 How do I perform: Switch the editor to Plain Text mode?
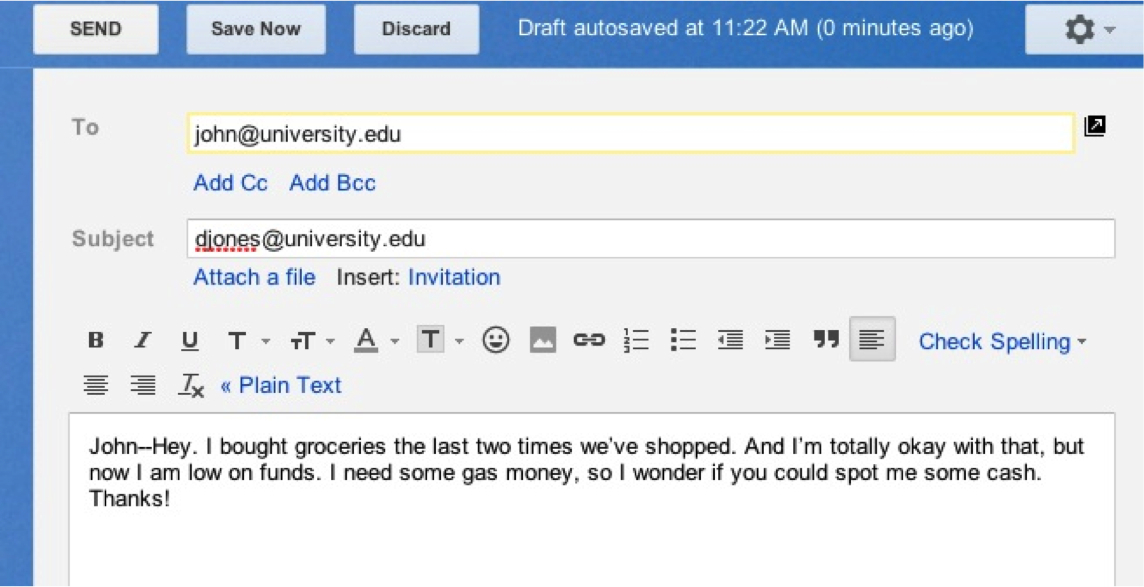tap(283, 384)
